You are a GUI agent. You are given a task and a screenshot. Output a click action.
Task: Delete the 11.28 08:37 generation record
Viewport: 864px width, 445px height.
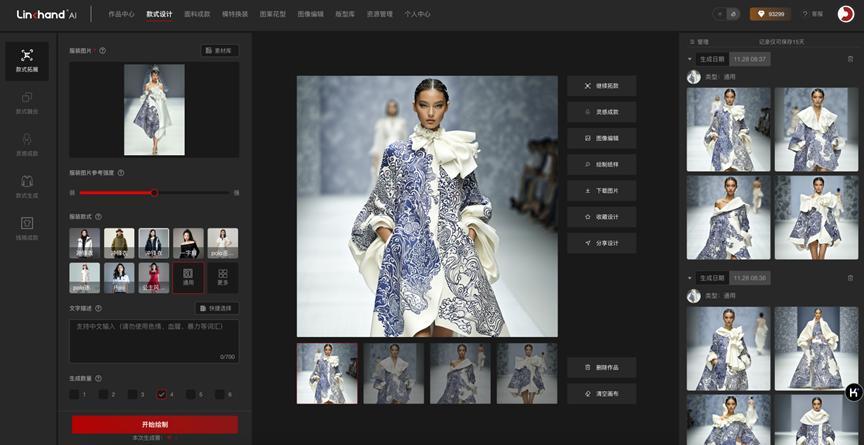(x=850, y=59)
